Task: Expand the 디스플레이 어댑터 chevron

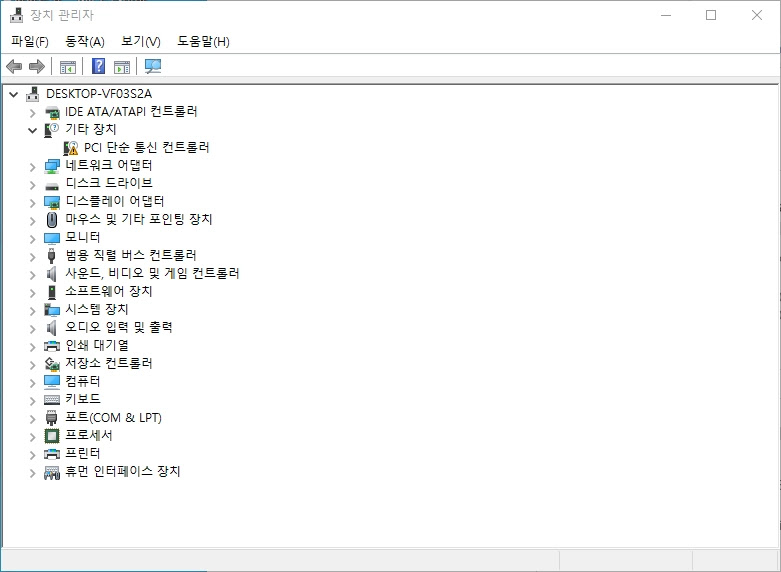Action: click(33, 203)
